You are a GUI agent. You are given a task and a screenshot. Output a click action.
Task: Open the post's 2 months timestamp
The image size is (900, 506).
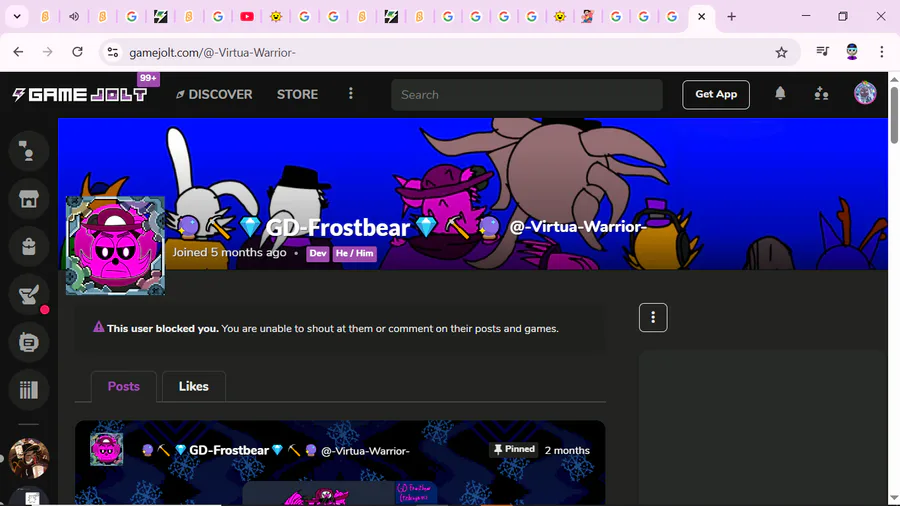coord(567,451)
